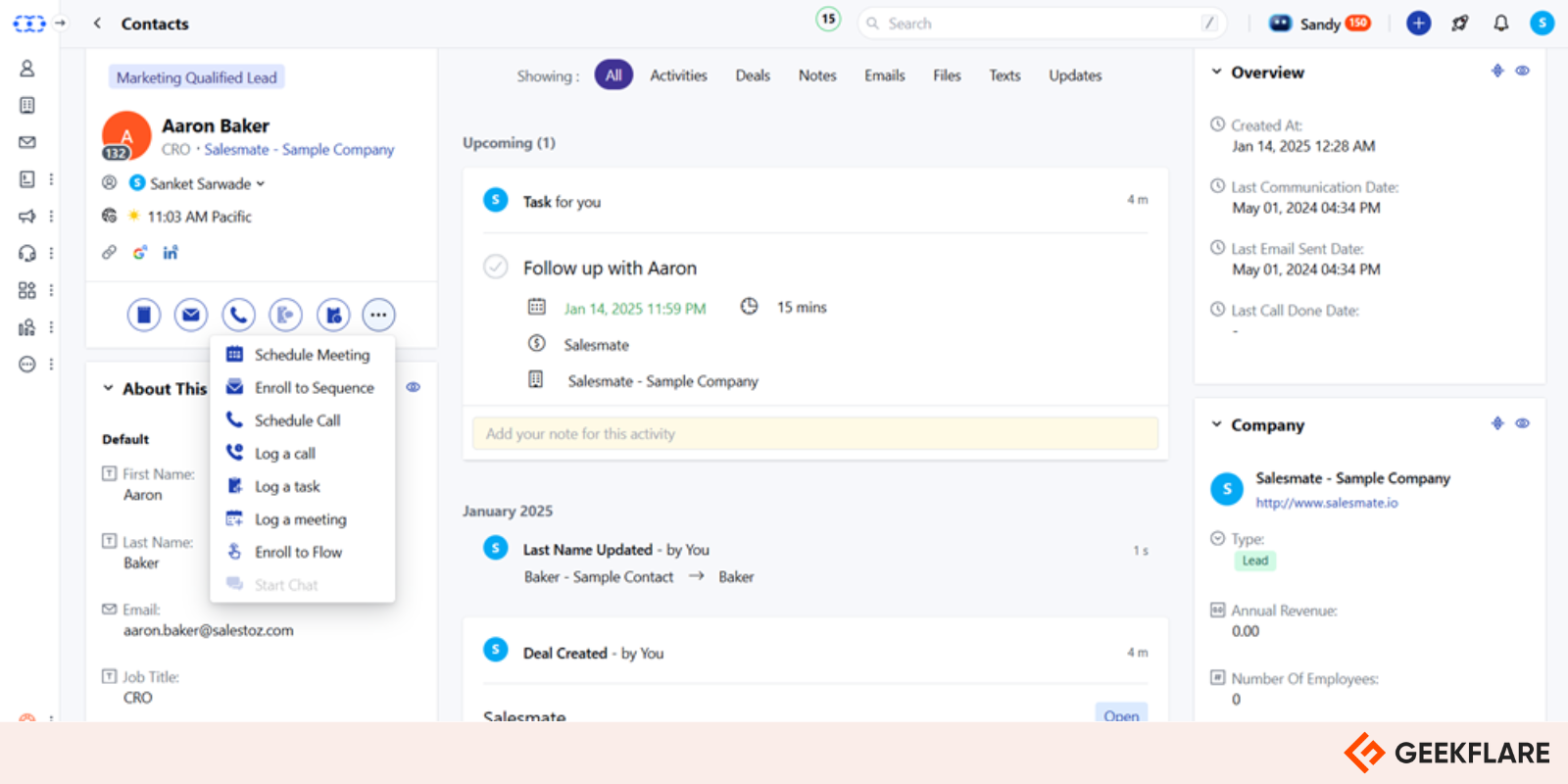Click the Add your note field
The image size is (1568, 784).
point(815,433)
